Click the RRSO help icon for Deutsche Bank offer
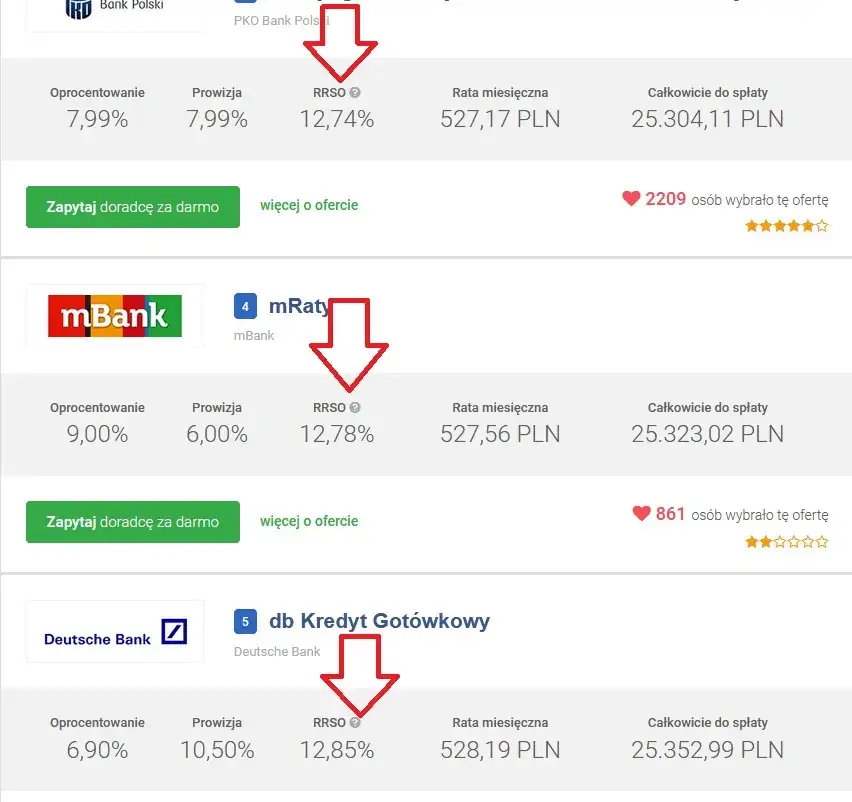Image resolution: width=852 pixels, height=802 pixels. point(355,723)
